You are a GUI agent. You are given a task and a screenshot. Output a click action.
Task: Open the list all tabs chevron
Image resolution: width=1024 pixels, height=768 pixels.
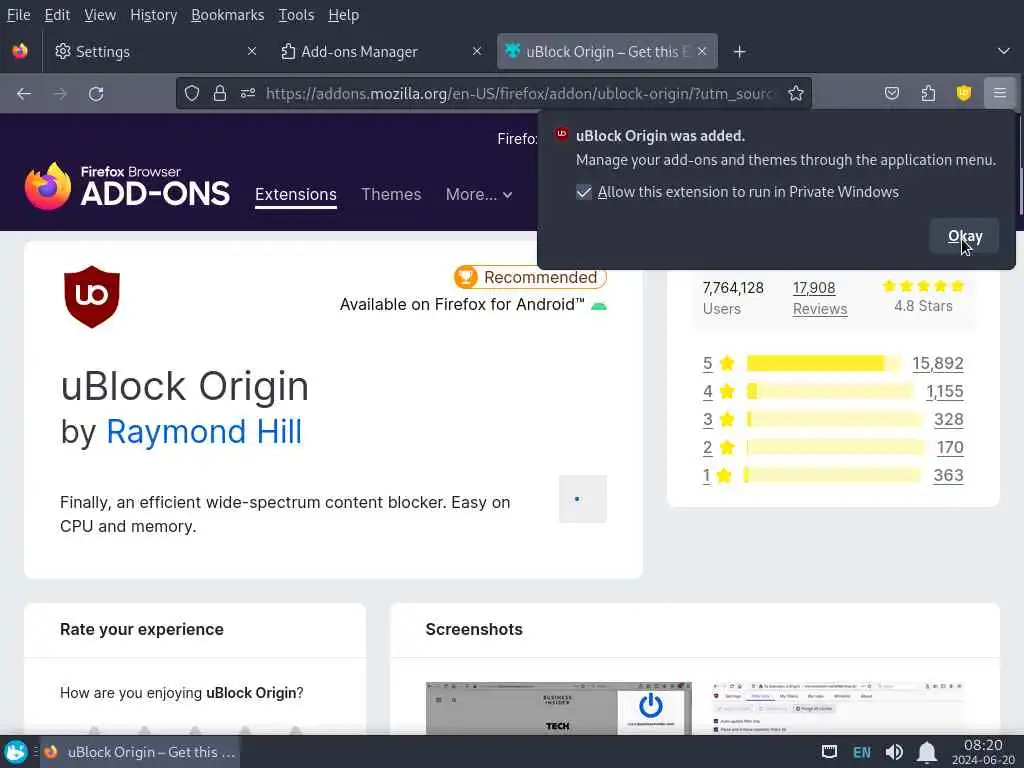coord(1004,51)
